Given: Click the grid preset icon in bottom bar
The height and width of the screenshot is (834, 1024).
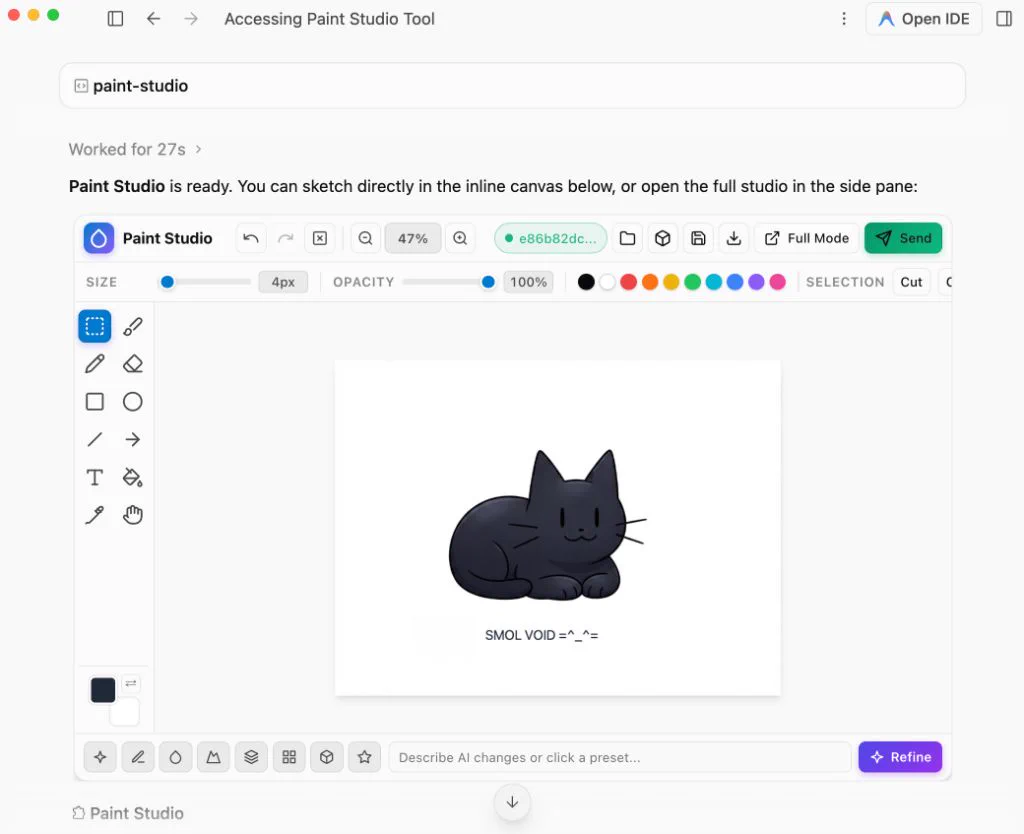Looking at the screenshot, I should [289, 757].
